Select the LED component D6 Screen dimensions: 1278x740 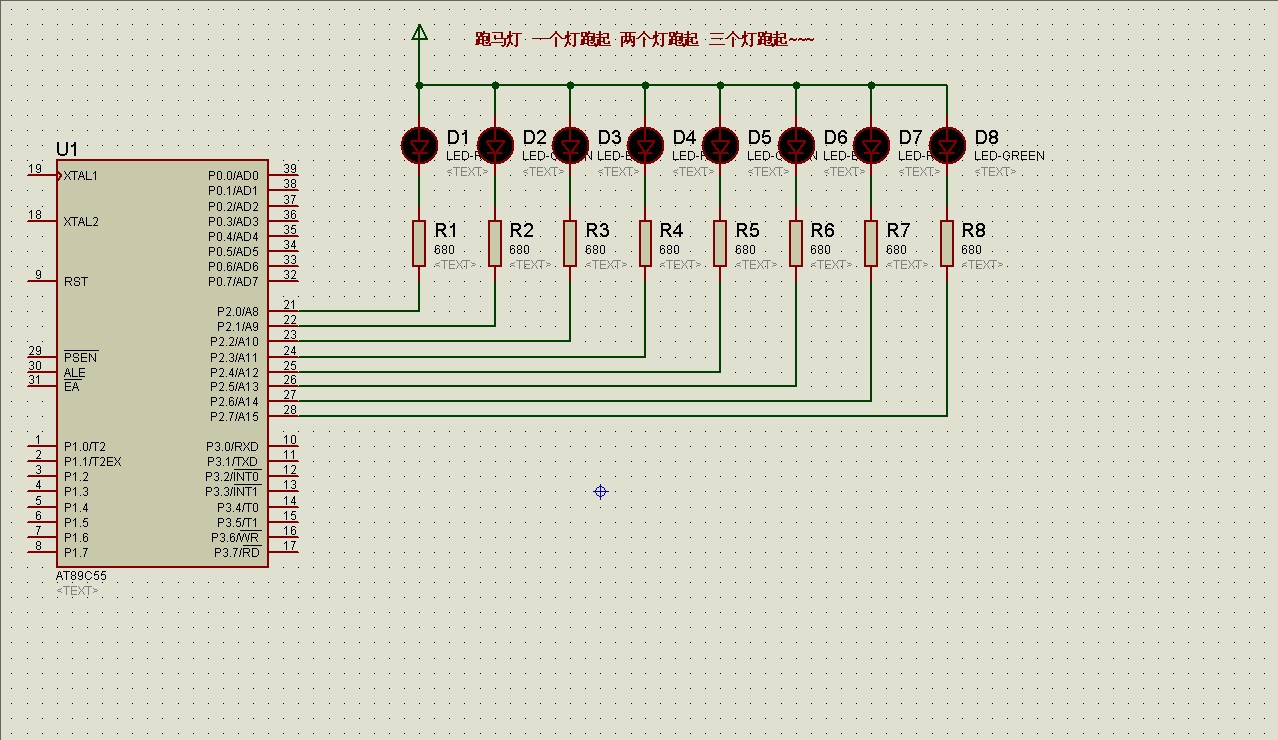(795, 145)
